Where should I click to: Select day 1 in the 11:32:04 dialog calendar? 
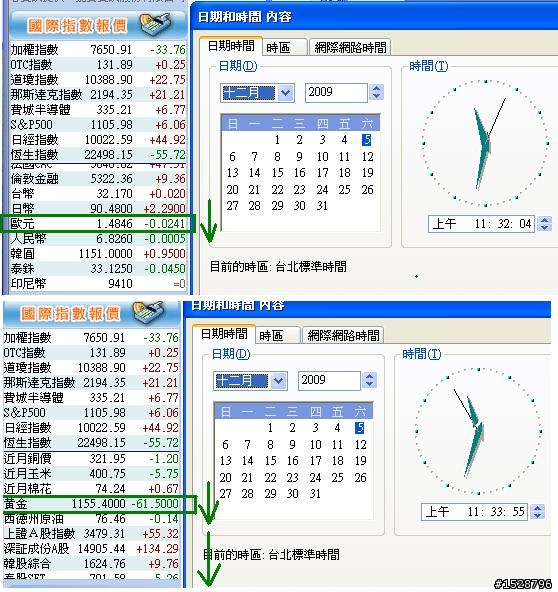277,140
